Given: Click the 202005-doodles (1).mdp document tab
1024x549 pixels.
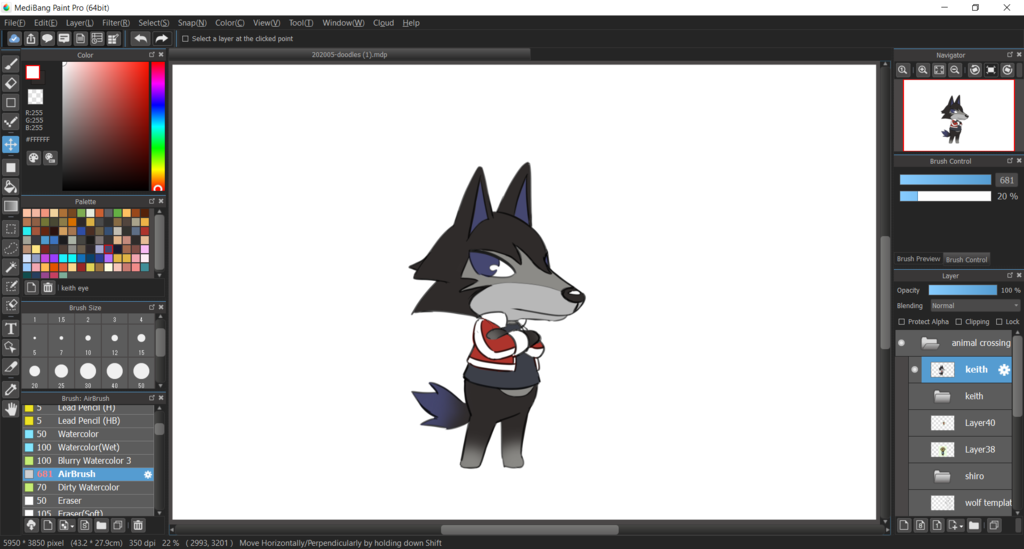Looking at the screenshot, I should click(x=349, y=55).
